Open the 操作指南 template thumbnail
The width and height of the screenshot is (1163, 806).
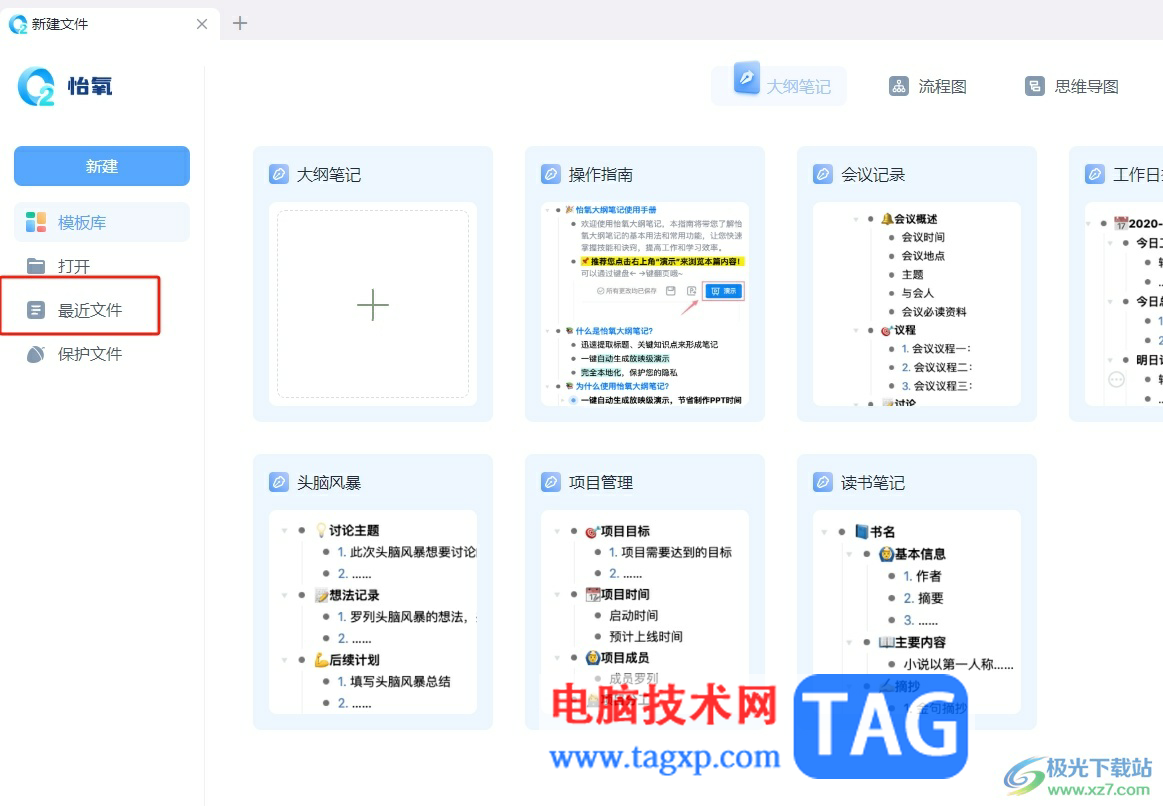pos(645,304)
